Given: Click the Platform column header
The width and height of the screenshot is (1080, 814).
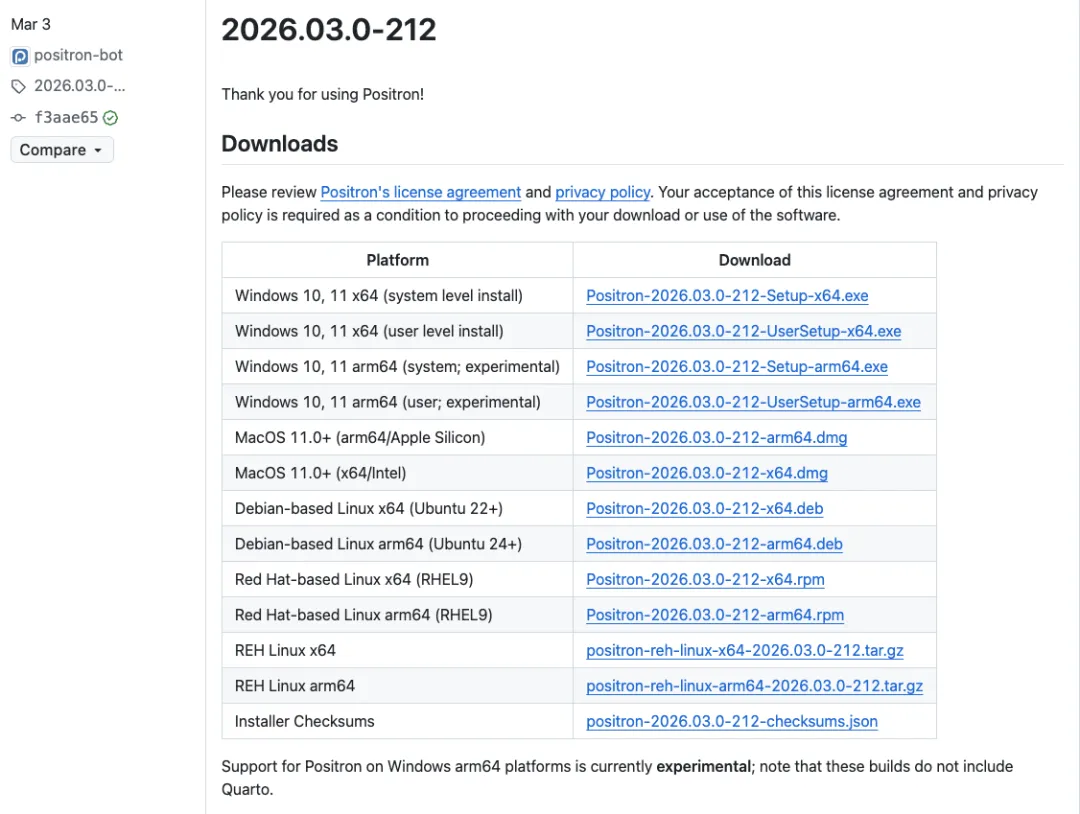Looking at the screenshot, I should coord(397,260).
